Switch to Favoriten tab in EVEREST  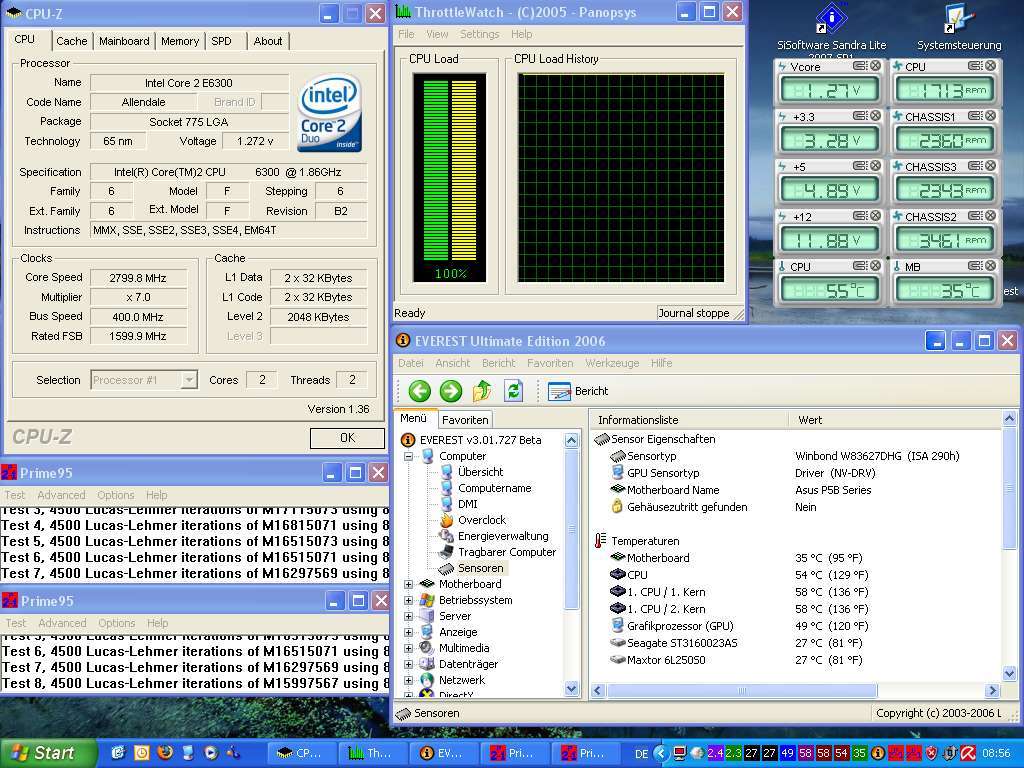pyautogui.click(x=465, y=420)
